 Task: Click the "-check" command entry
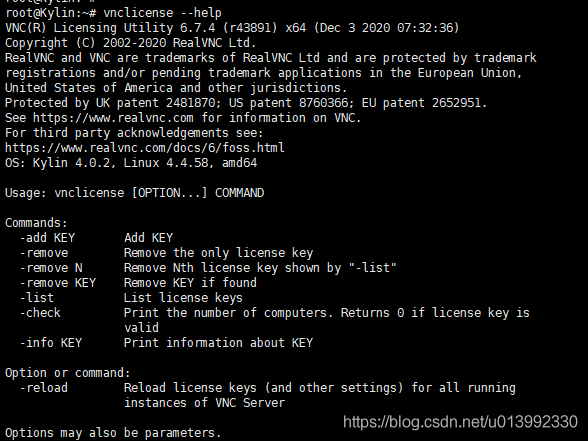click(40, 313)
